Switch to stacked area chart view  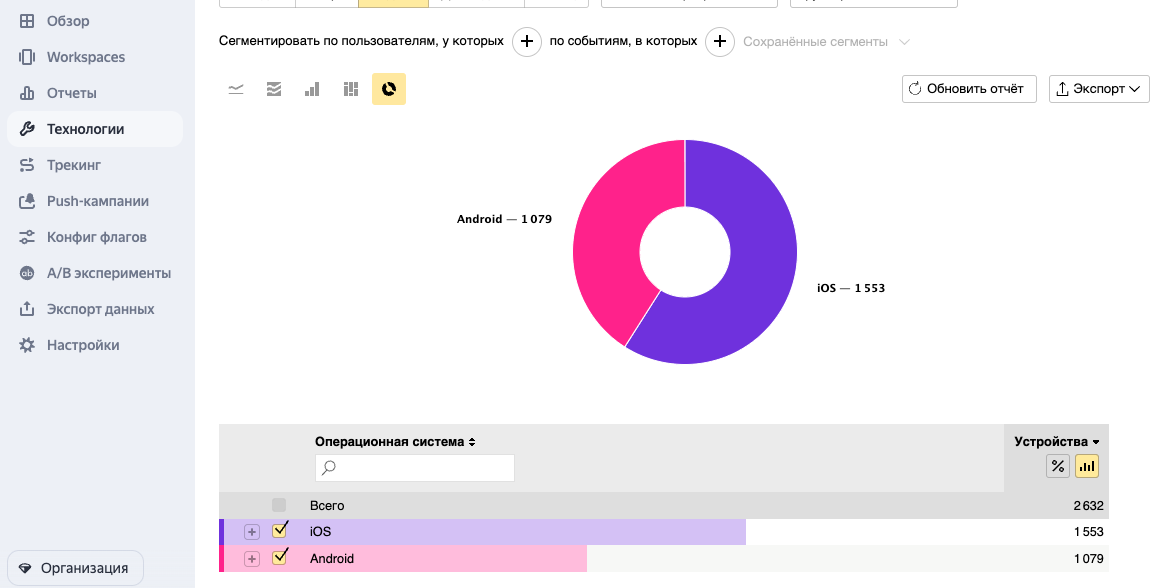pyautogui.click(x=274, y=89)
